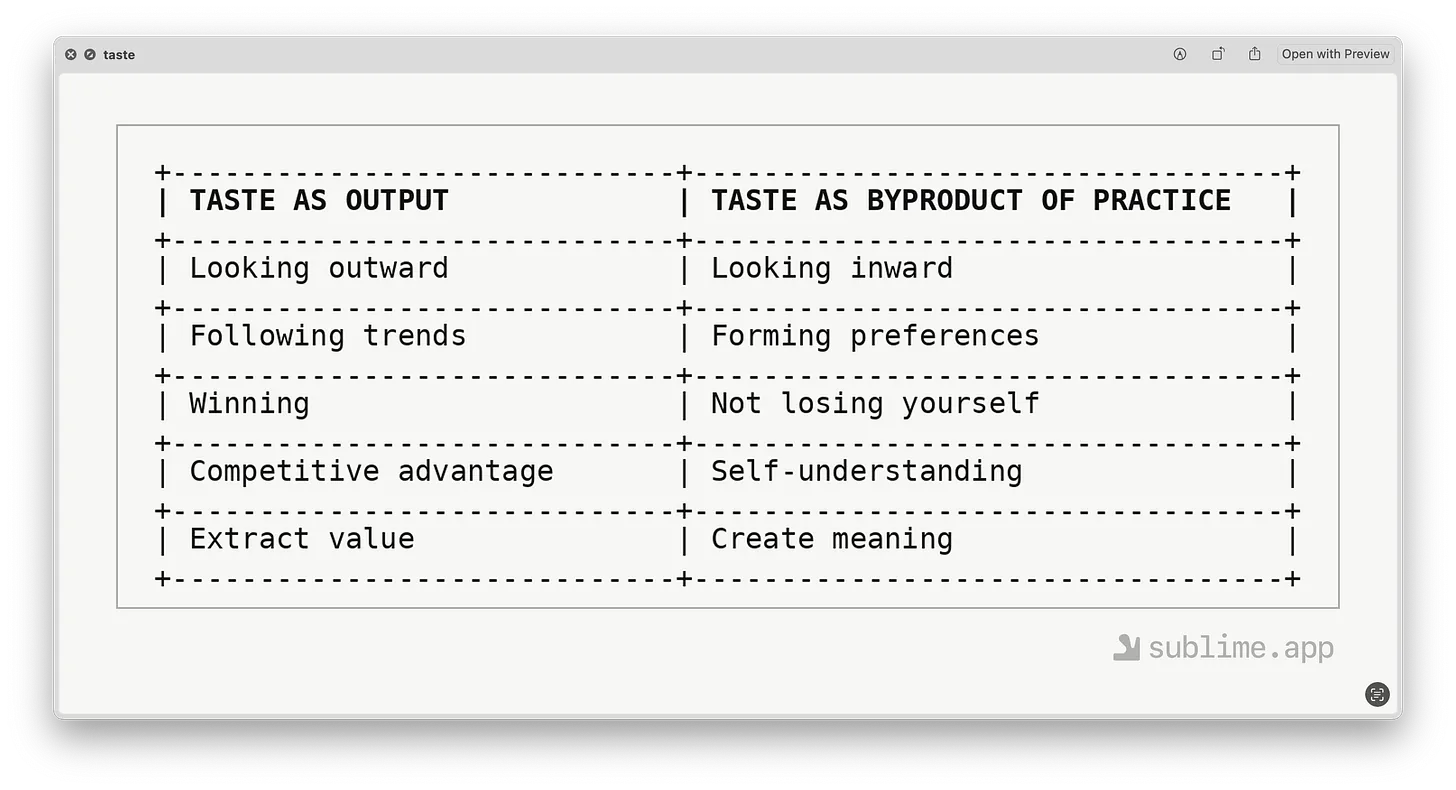This screenshot has height=790, width=1456.
Task: Click the Sublime logo glyph in the watermark
Action: [1126, 647]
